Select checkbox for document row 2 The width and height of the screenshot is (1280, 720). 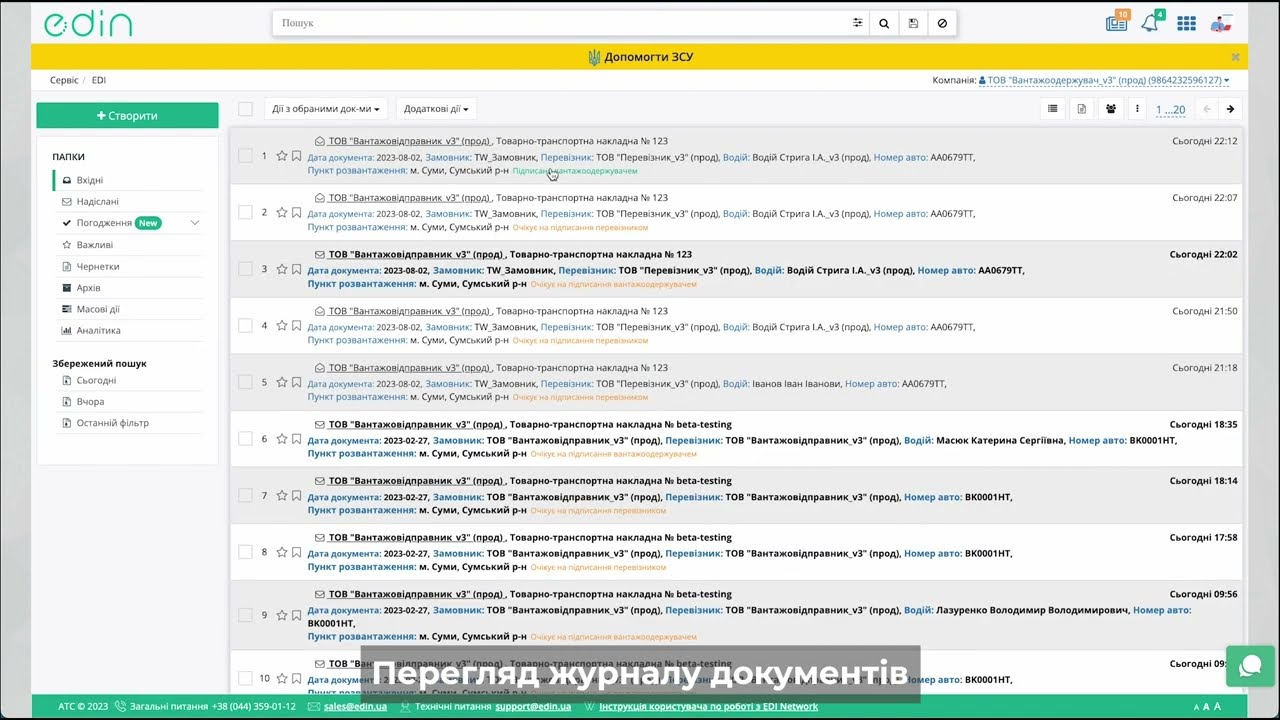pos(245,213)
